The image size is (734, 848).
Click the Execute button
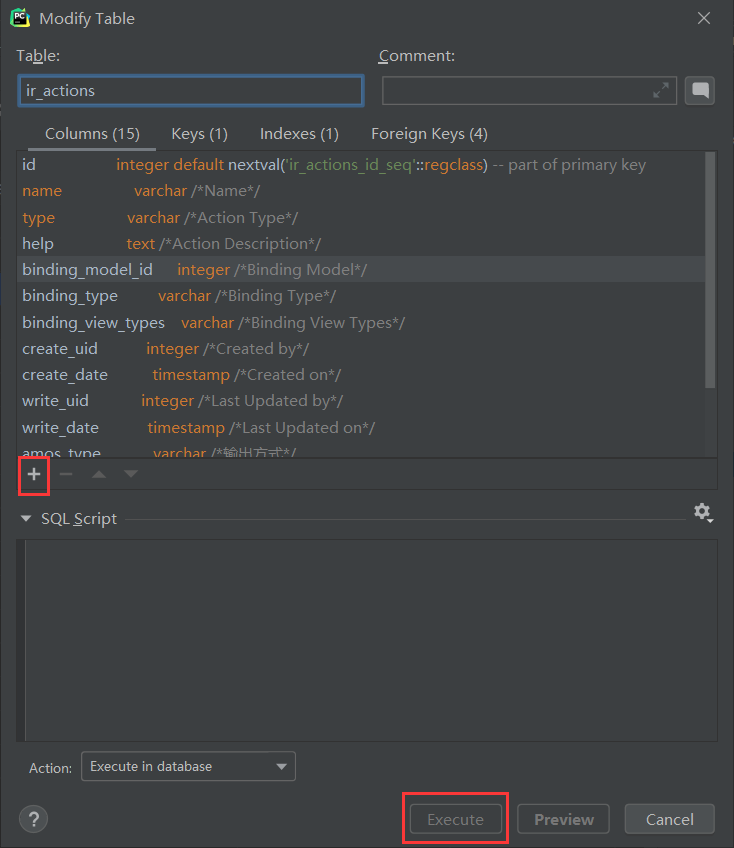tap(455, 819)
